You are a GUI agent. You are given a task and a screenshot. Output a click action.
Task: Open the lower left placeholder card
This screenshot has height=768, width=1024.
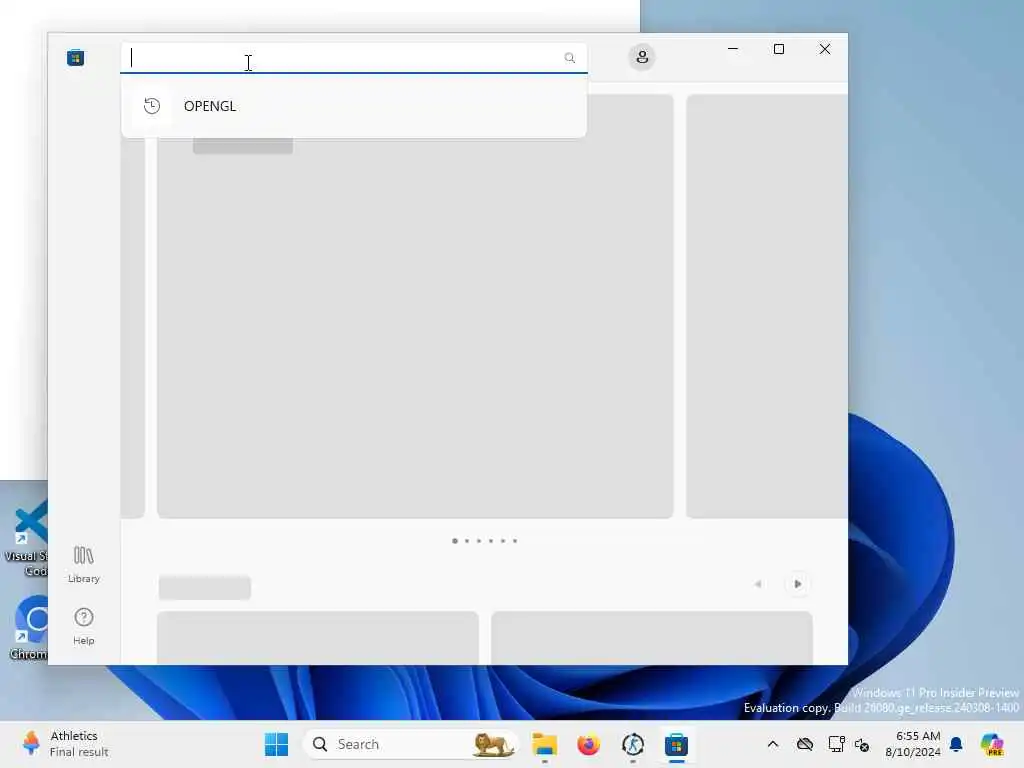[317, 638]
